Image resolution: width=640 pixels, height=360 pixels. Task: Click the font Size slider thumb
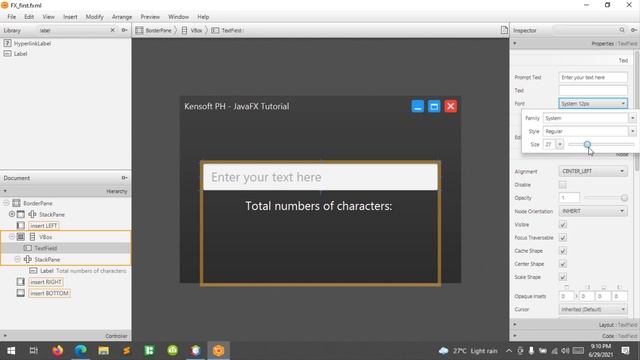[x=587, y=144]
